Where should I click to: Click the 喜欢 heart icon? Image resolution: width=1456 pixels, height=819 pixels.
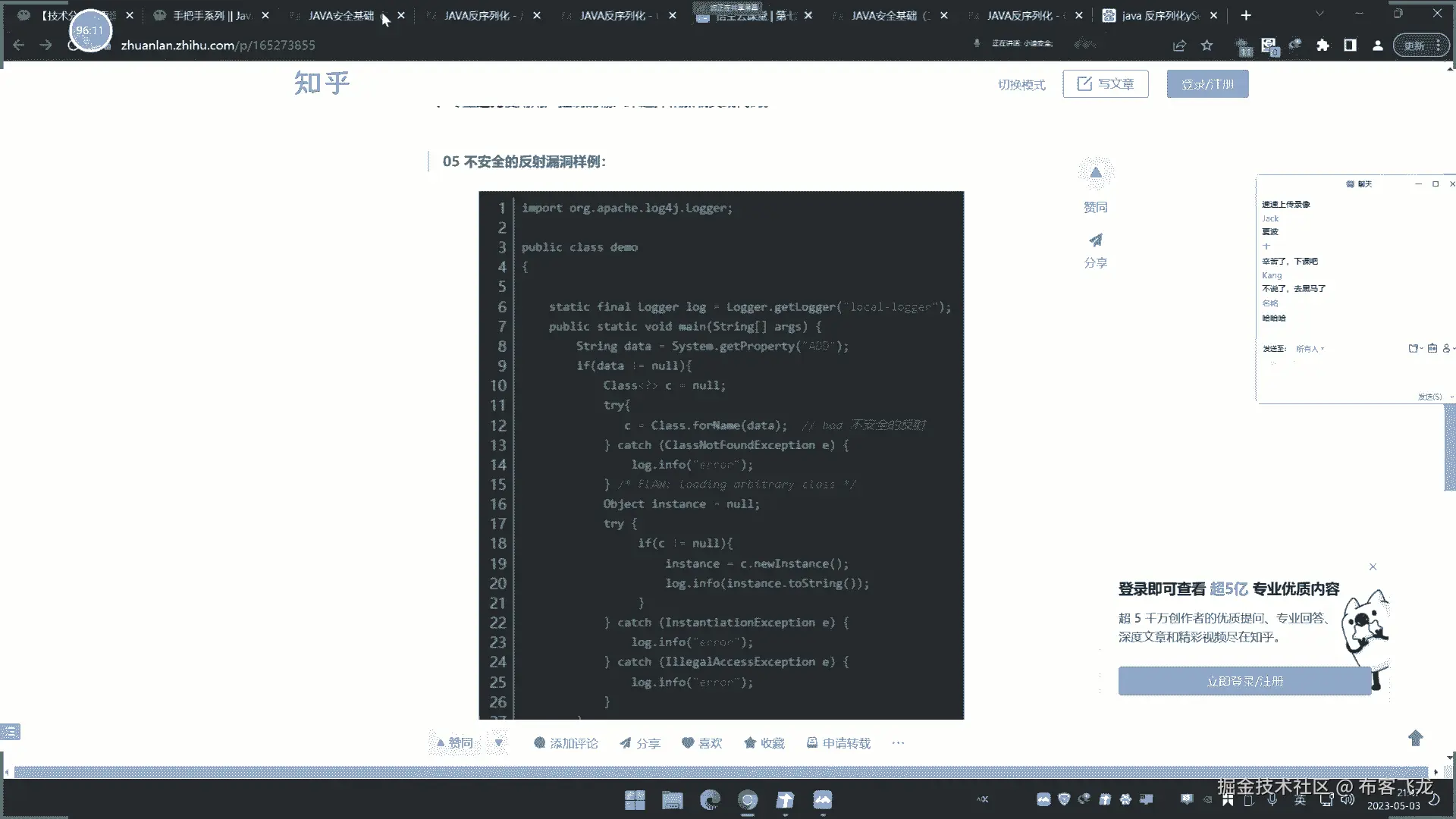(688, 743)
